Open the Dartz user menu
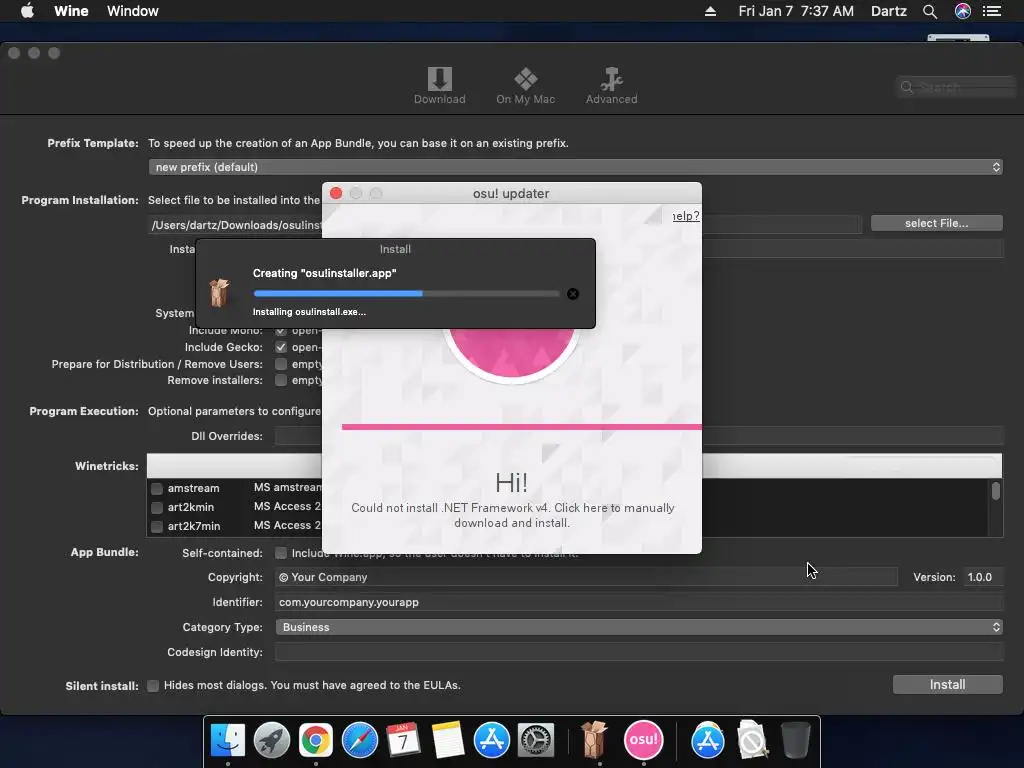Image resolution: width=1024 pixels, height=768 pixels. tap(889, 11)
